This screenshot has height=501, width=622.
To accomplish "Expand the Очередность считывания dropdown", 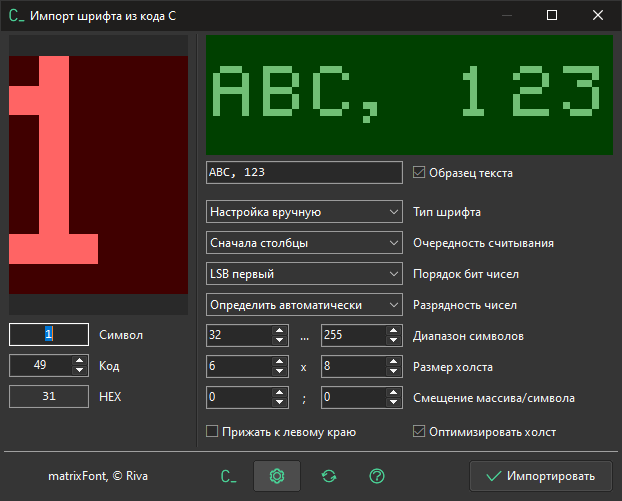I will pos(304,243).
